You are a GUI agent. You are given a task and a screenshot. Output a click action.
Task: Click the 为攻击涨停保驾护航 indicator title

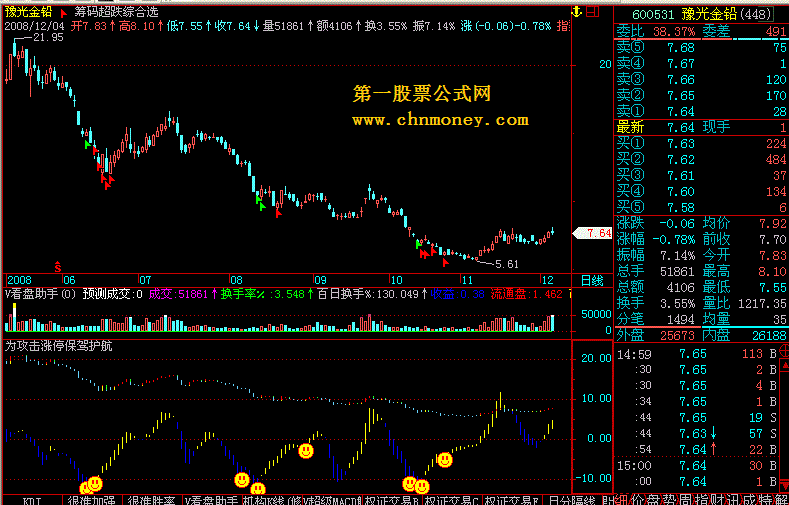click(x=59, y=346)
